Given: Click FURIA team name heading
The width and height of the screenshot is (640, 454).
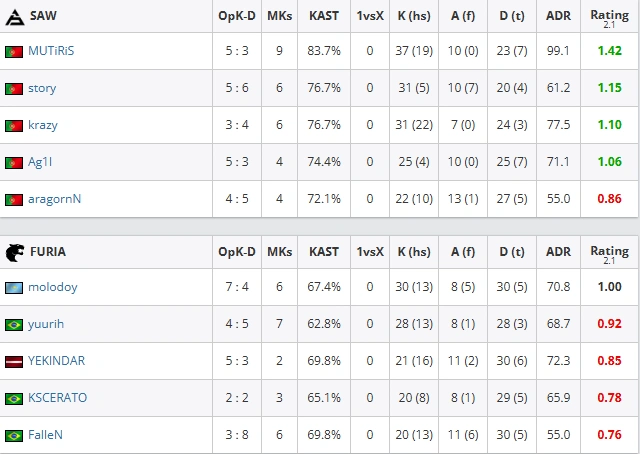Looking at the screenshot, I should coord(48,252).
